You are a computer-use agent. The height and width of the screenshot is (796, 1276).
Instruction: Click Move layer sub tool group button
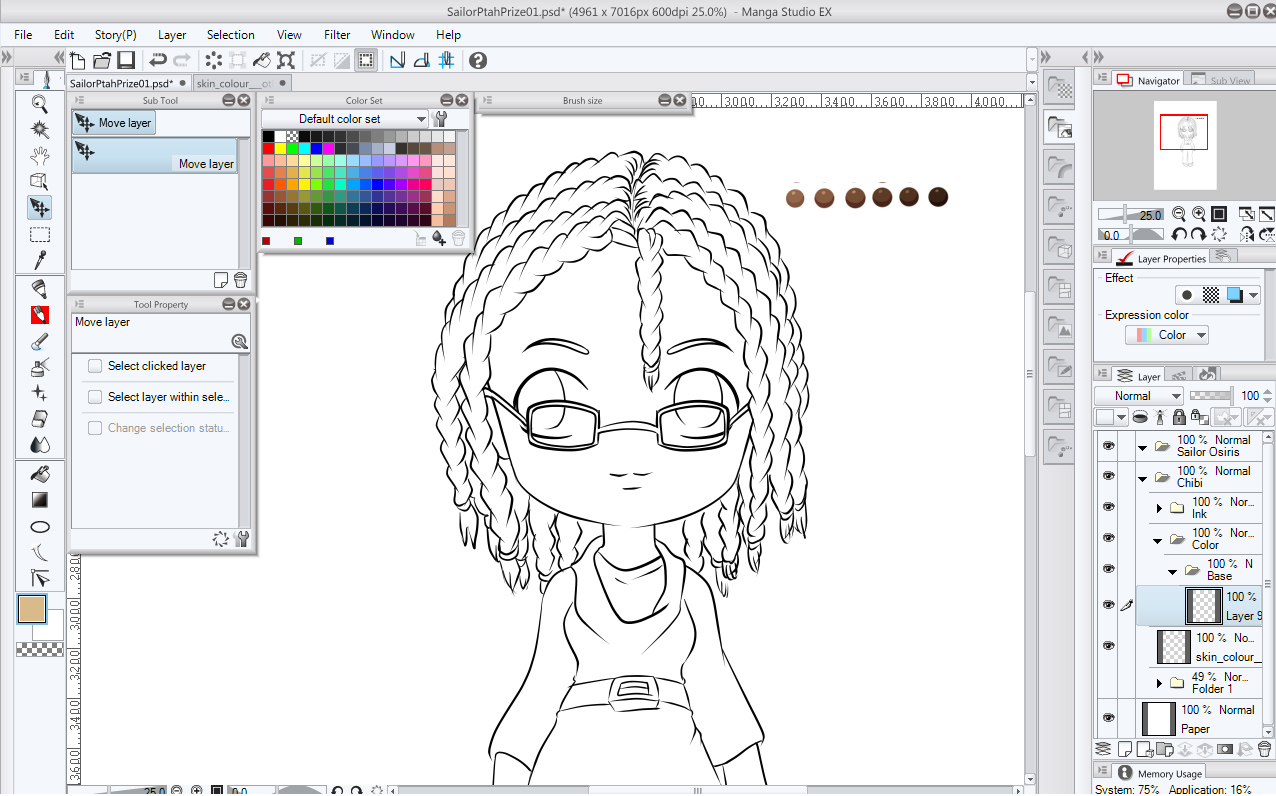point(114,123)
